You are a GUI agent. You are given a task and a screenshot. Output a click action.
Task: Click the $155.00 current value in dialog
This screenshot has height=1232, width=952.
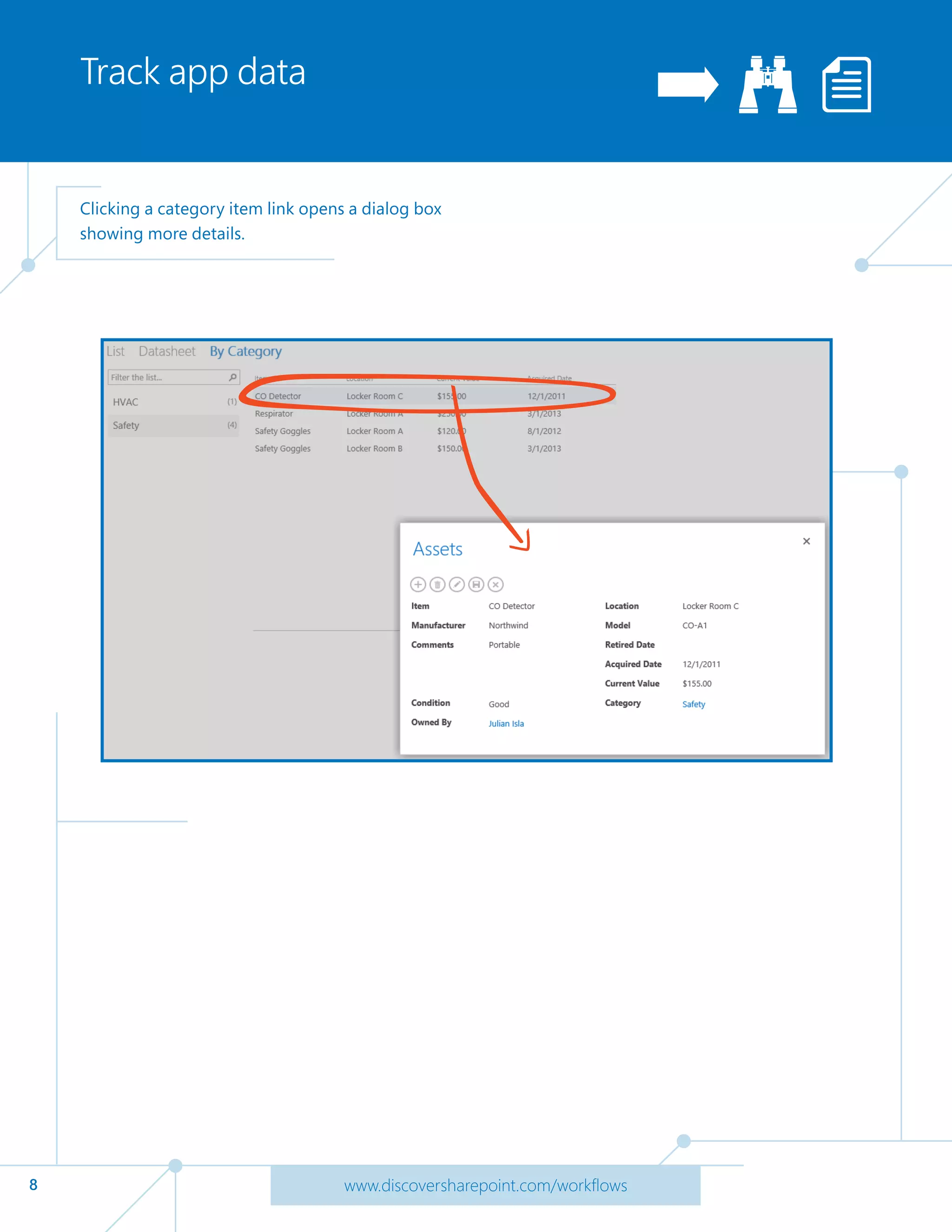[696, 683]
